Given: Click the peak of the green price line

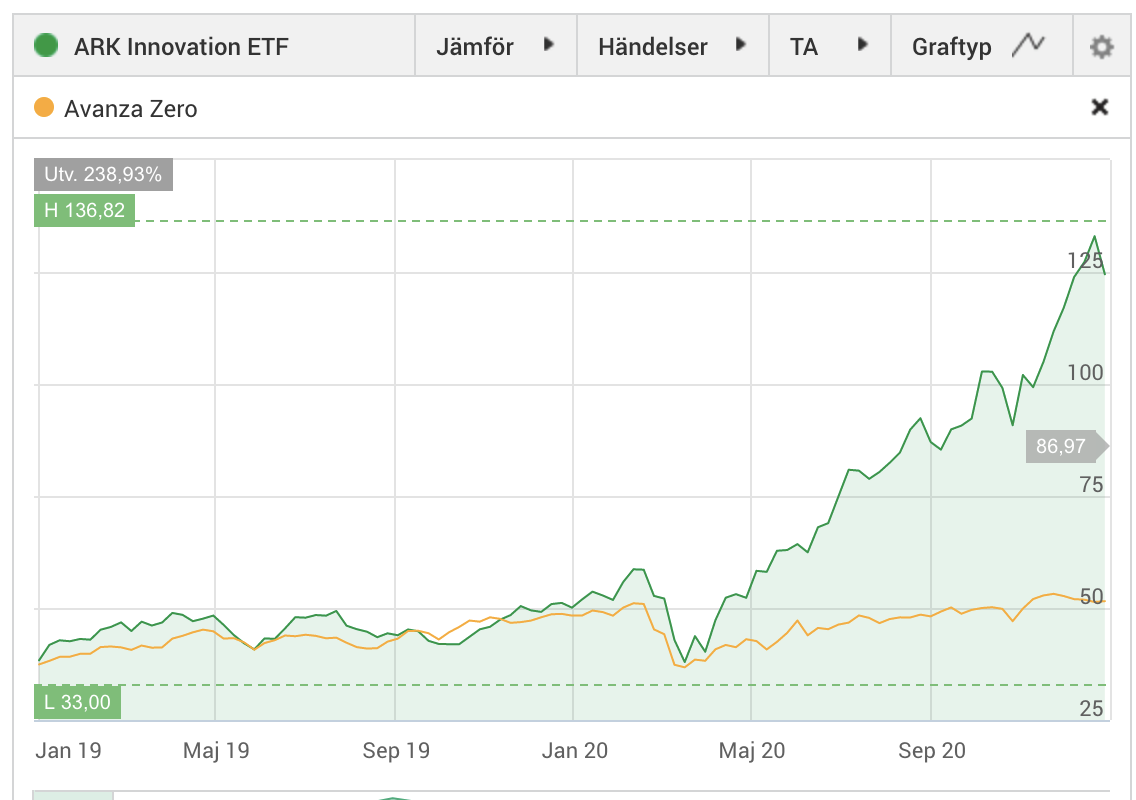Looking at the screenshot, I should point(1095,237).
